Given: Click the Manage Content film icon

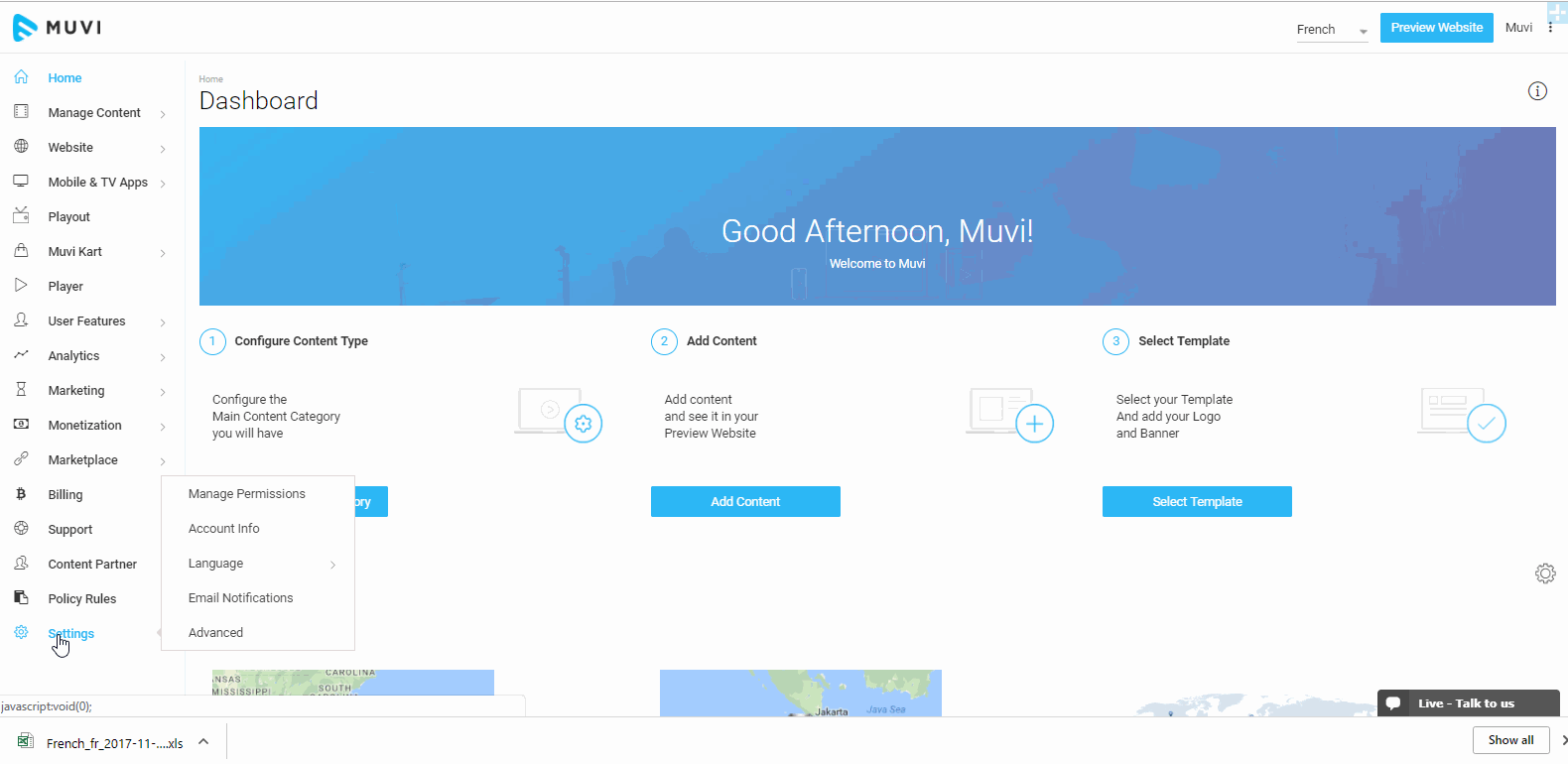Looking at the screenshot, I should 21,111.
